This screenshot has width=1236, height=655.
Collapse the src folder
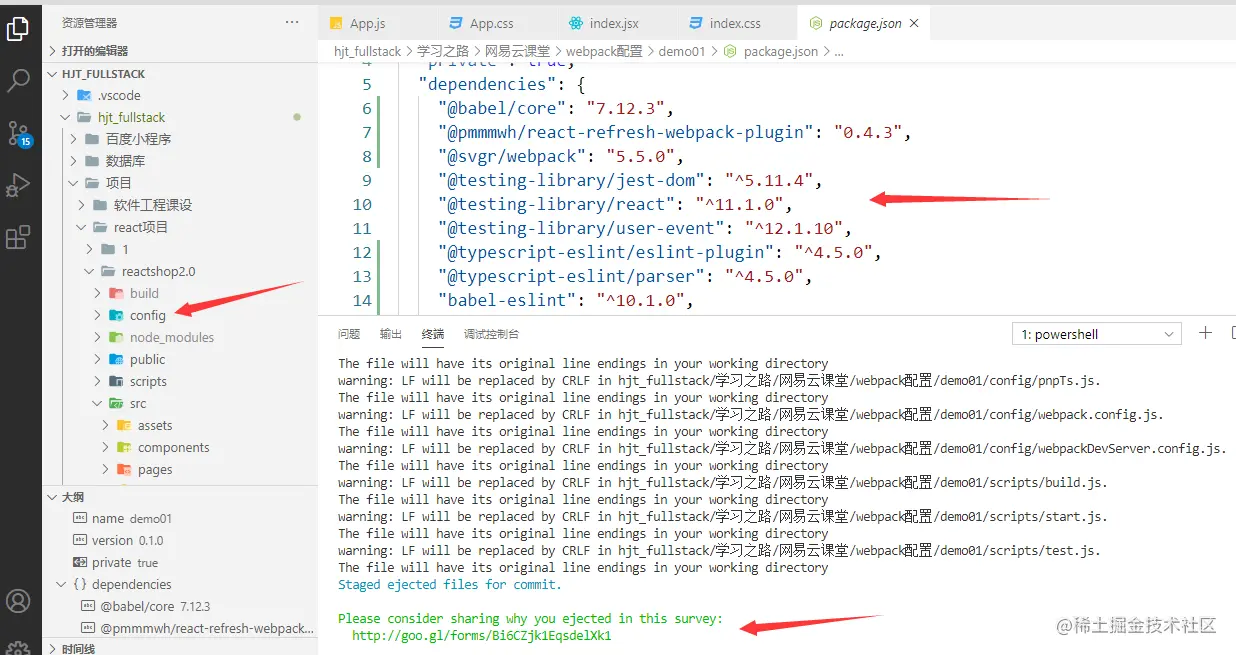click(181, 403)
